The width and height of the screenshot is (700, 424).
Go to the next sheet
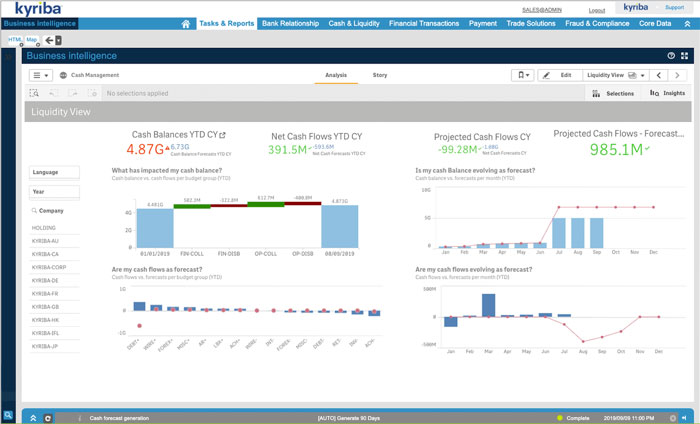click(x=677, y=75)
